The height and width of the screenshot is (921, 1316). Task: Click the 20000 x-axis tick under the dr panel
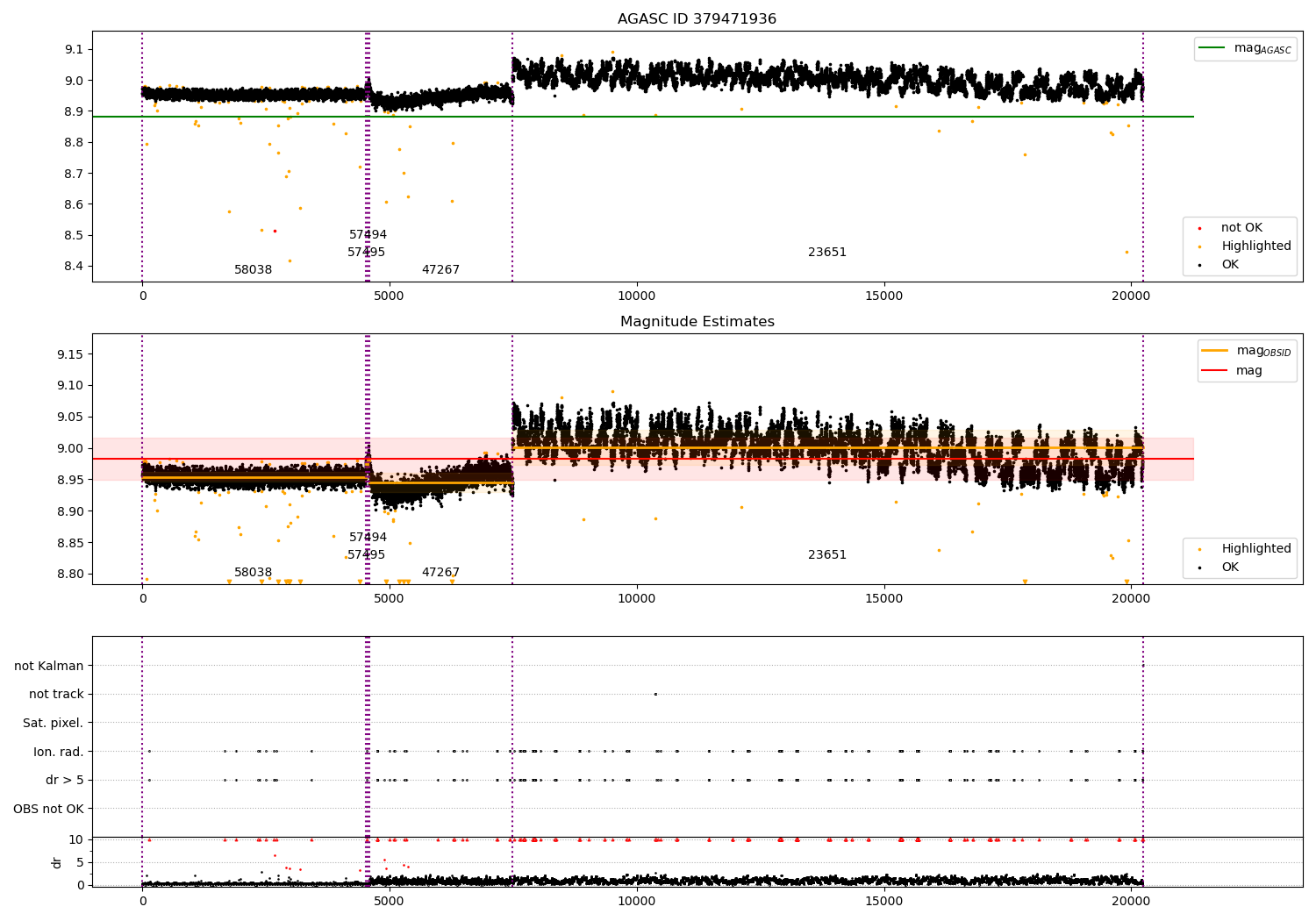tap(1131, 901)
